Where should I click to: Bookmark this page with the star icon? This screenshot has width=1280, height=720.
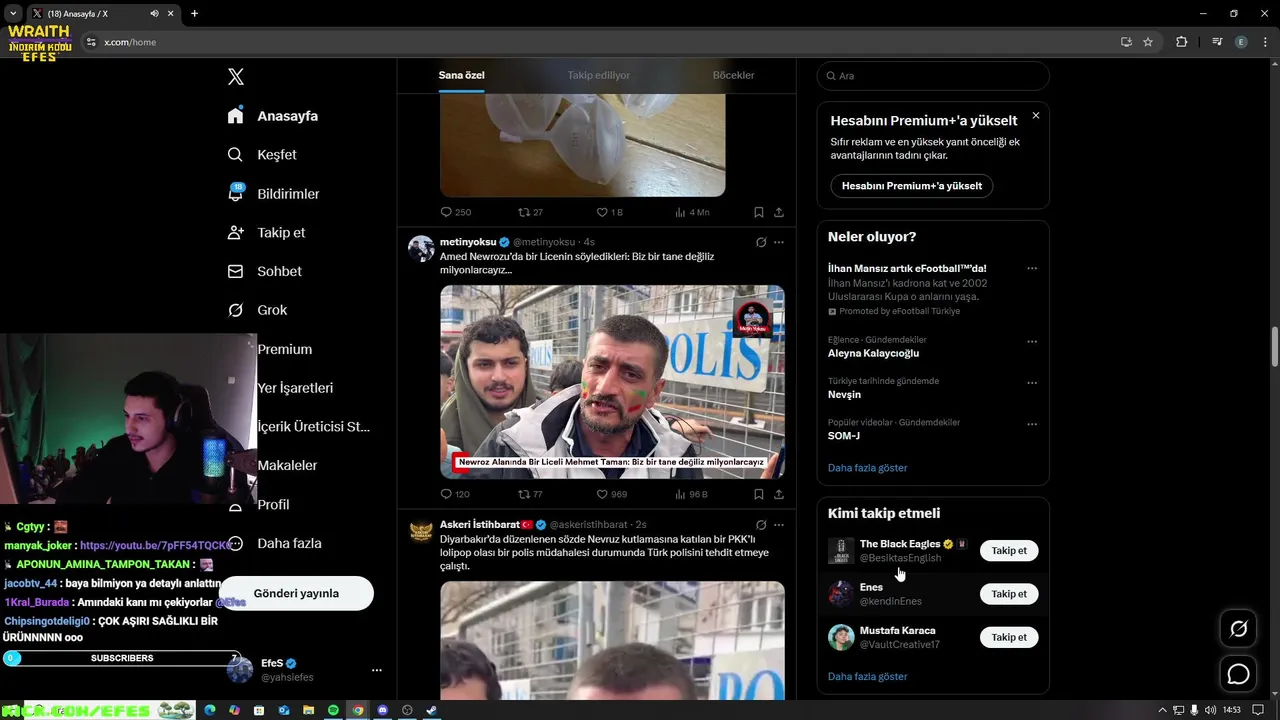point(1148,42)
